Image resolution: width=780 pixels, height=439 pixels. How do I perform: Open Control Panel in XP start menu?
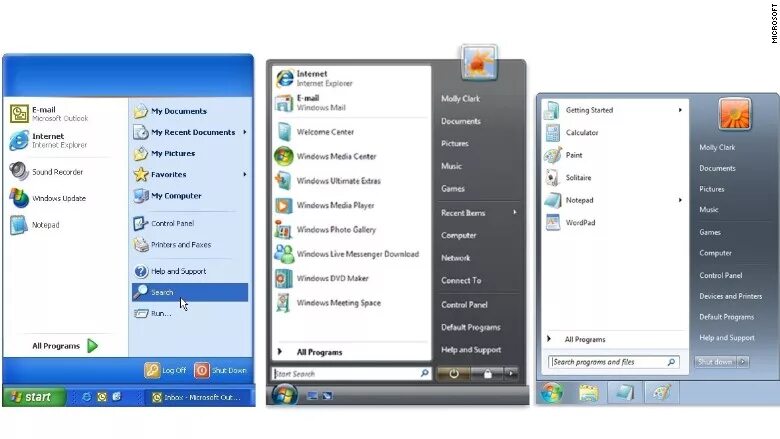(x=164, y=223)
